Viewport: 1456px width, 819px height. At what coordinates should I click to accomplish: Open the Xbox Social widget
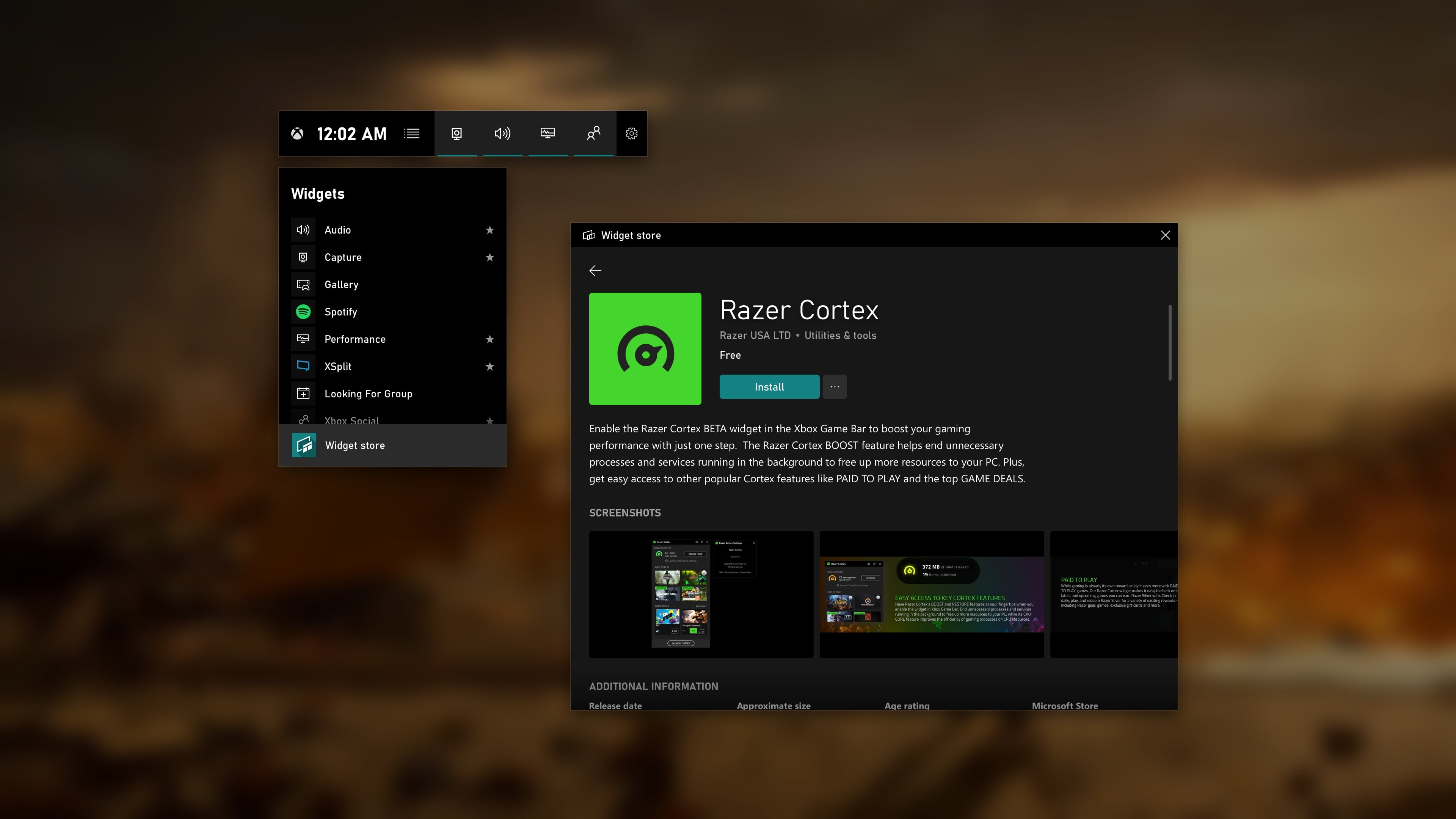coord(352,420)
